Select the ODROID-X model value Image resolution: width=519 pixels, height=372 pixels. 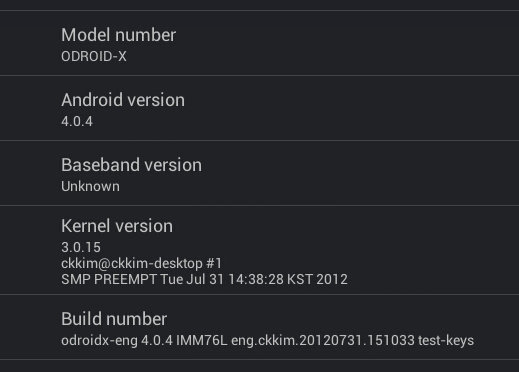pyautogui.click(x=94, y=56)
